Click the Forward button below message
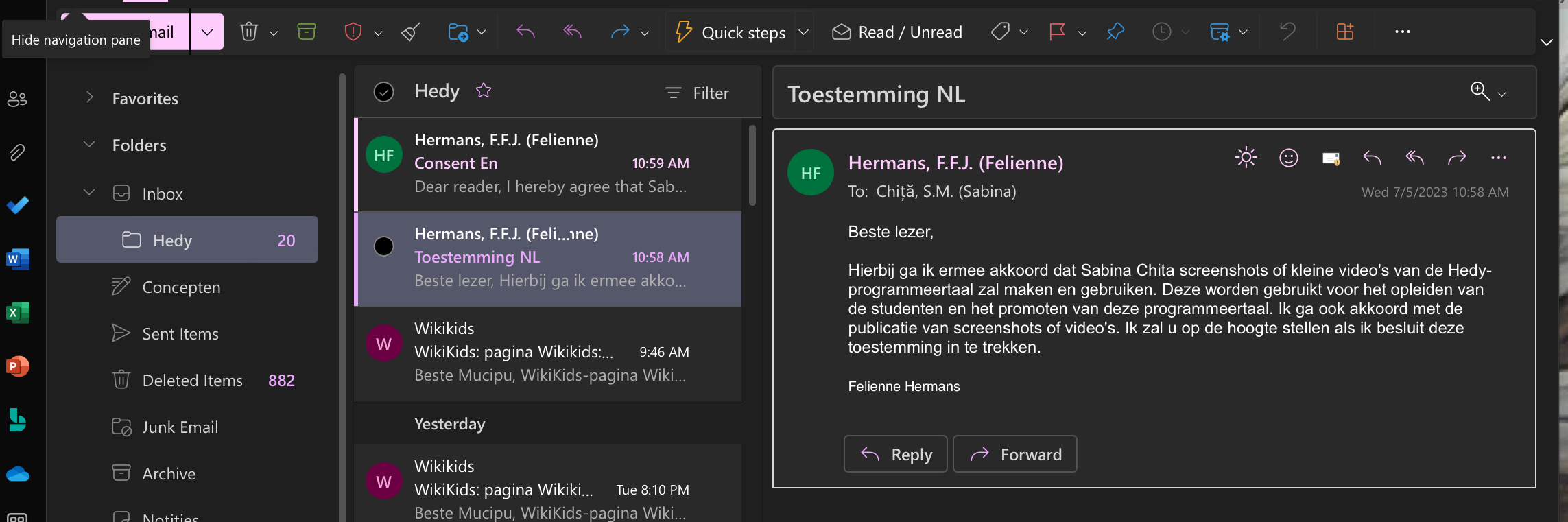Viewport: 1568px width, 522px height. pos(1015,454)
